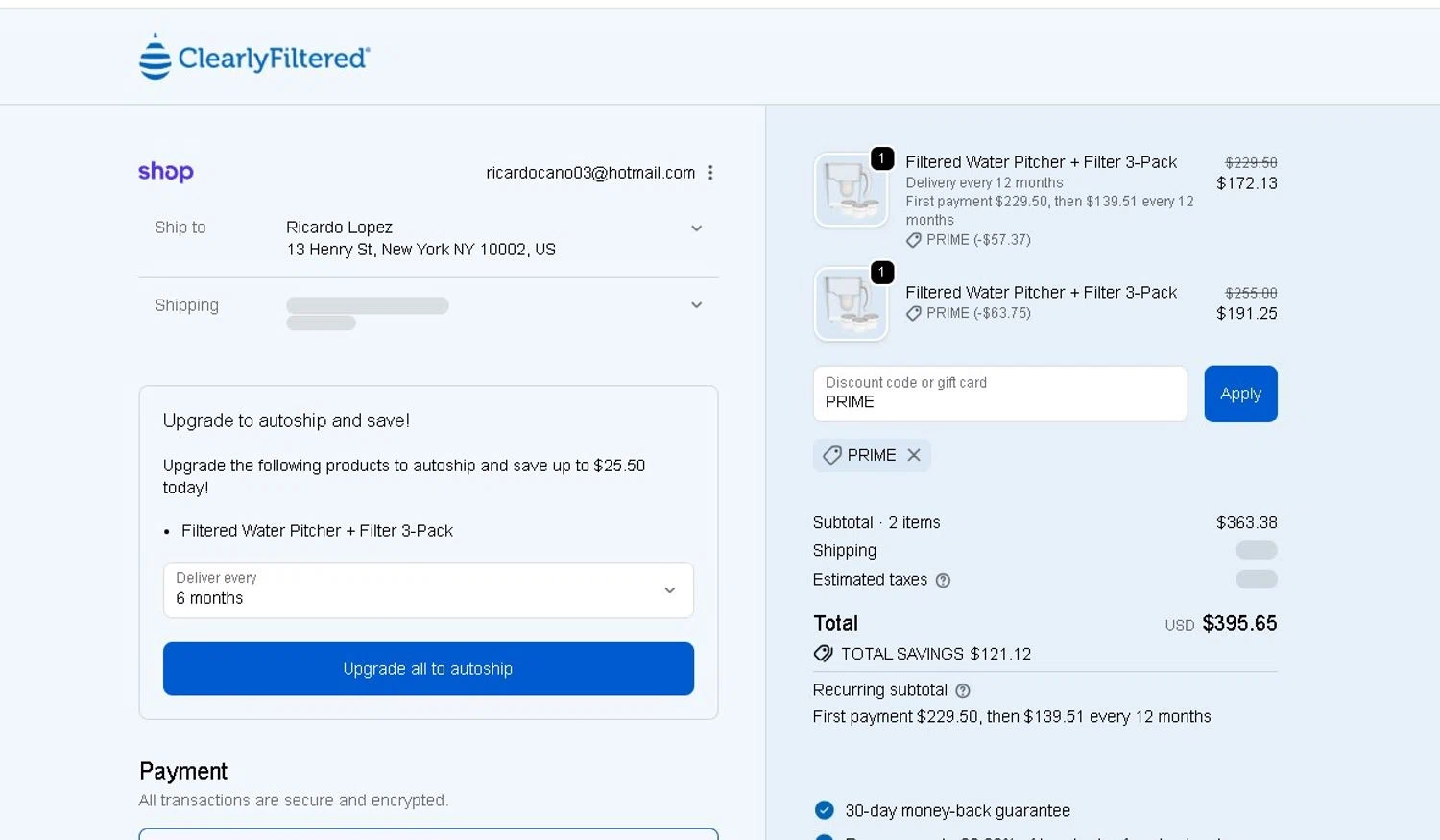Click the PRIME (-$63.75) discount tag icon
1440x840 pixels.
point(914,313)
